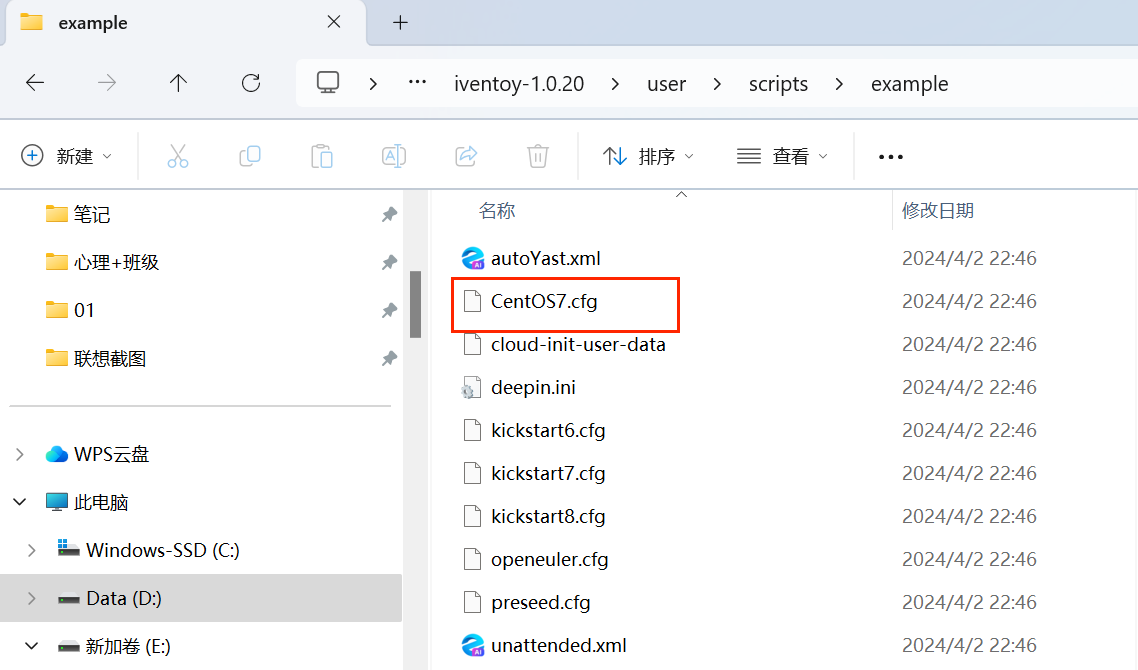Select the kickstart8.cfg file
The height and width of the screenshot is (670, 1138).
point(548,516)
